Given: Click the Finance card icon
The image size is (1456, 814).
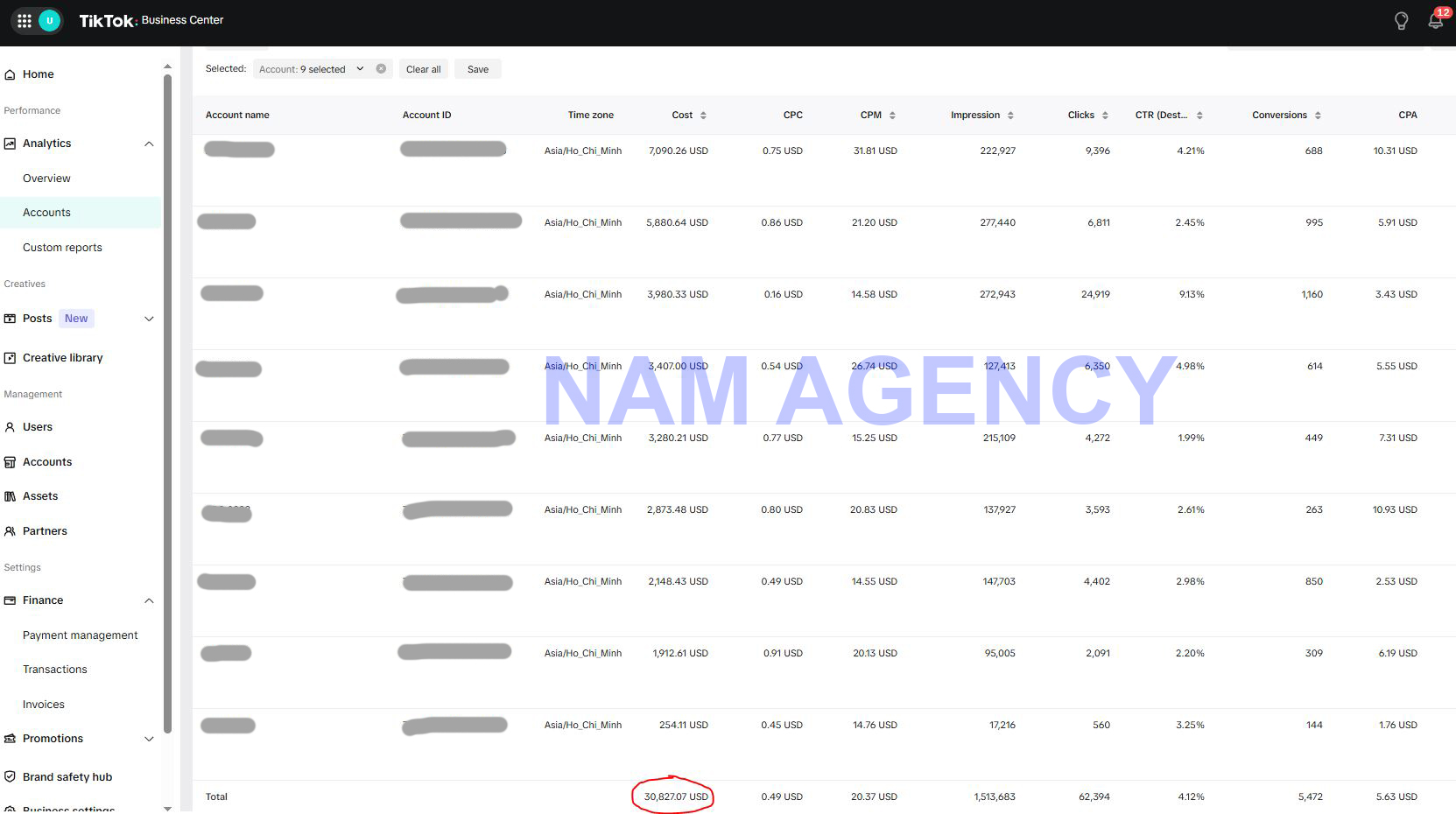Looking at the screenshot, I should pyautogui.click(x=10, y=600).
